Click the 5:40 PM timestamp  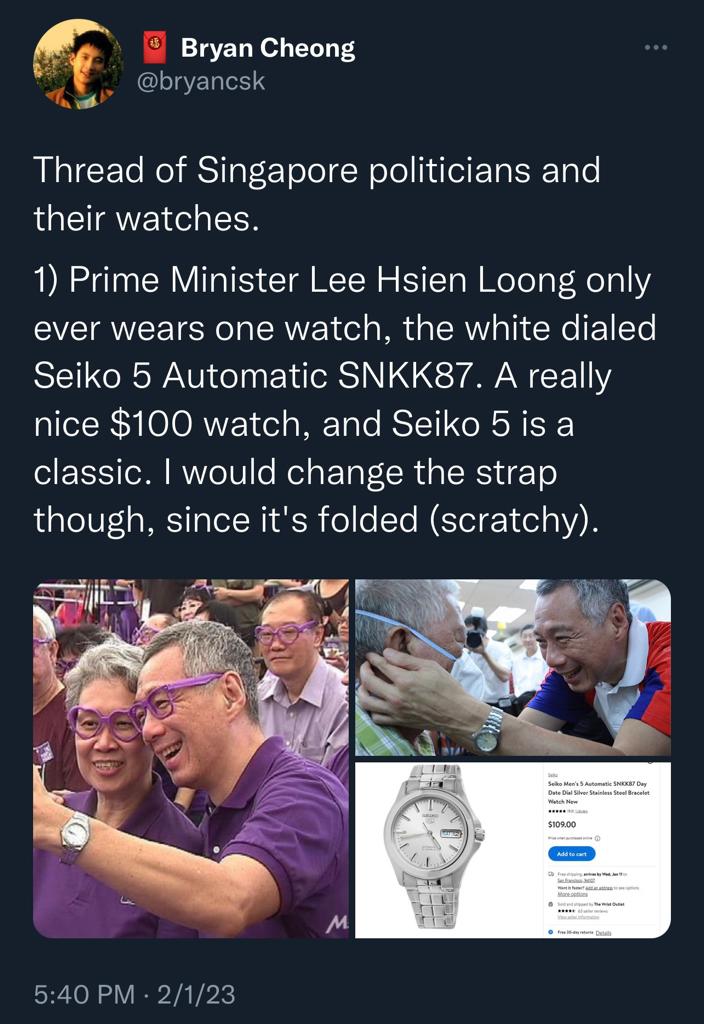[x=84, y=995]
